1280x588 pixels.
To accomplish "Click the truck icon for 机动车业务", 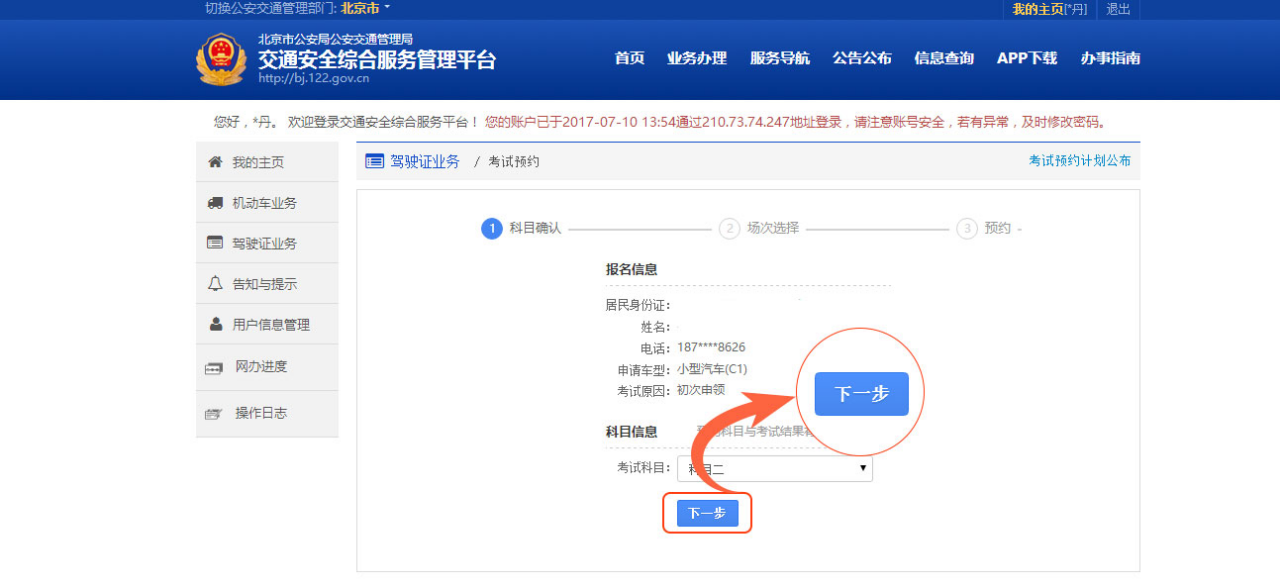I will 214,203.
